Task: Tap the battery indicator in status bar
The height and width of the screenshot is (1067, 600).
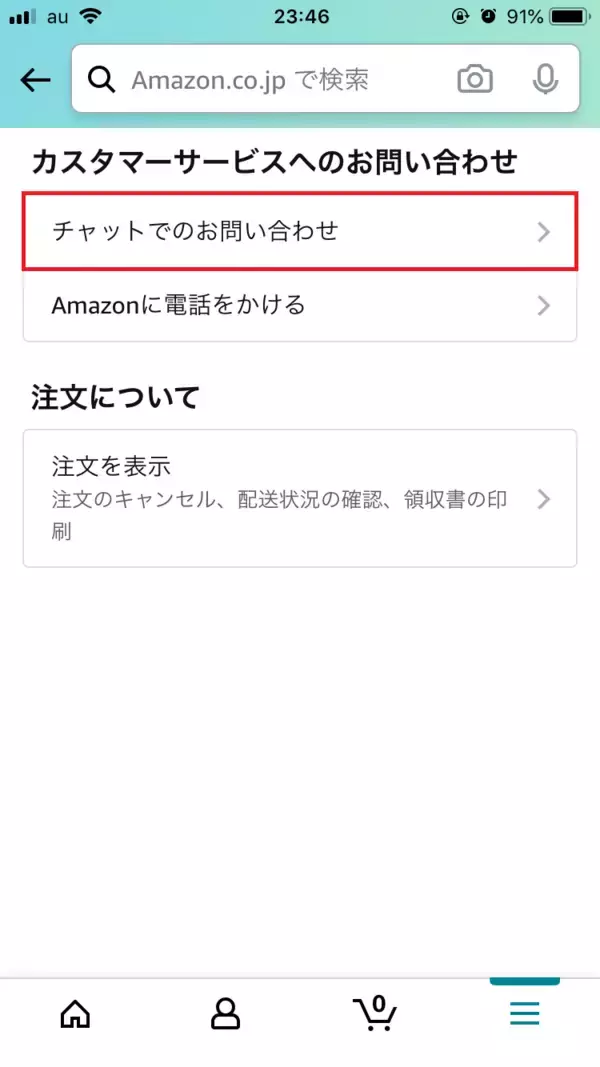Action: click(570, 17)
